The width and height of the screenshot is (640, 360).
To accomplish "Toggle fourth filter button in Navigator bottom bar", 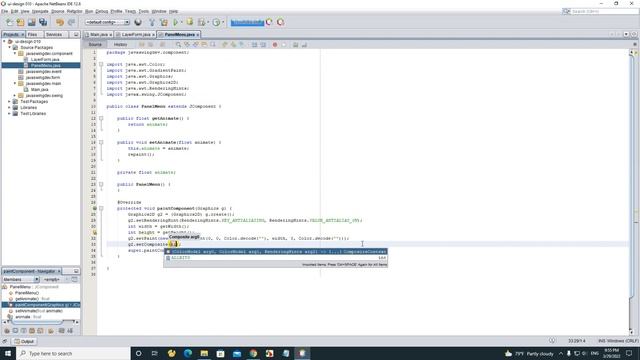I will [32, 331].
